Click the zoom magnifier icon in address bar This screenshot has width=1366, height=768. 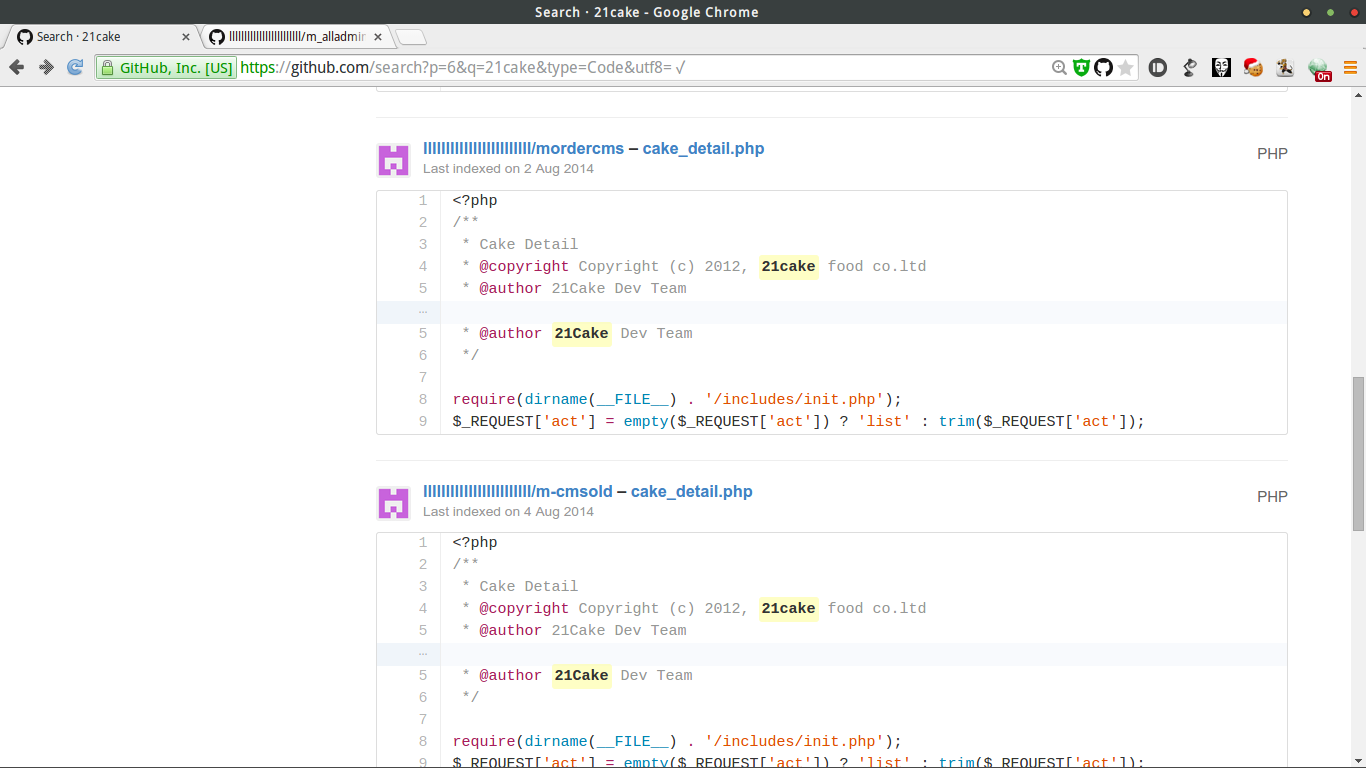[x=1059, y=68]
